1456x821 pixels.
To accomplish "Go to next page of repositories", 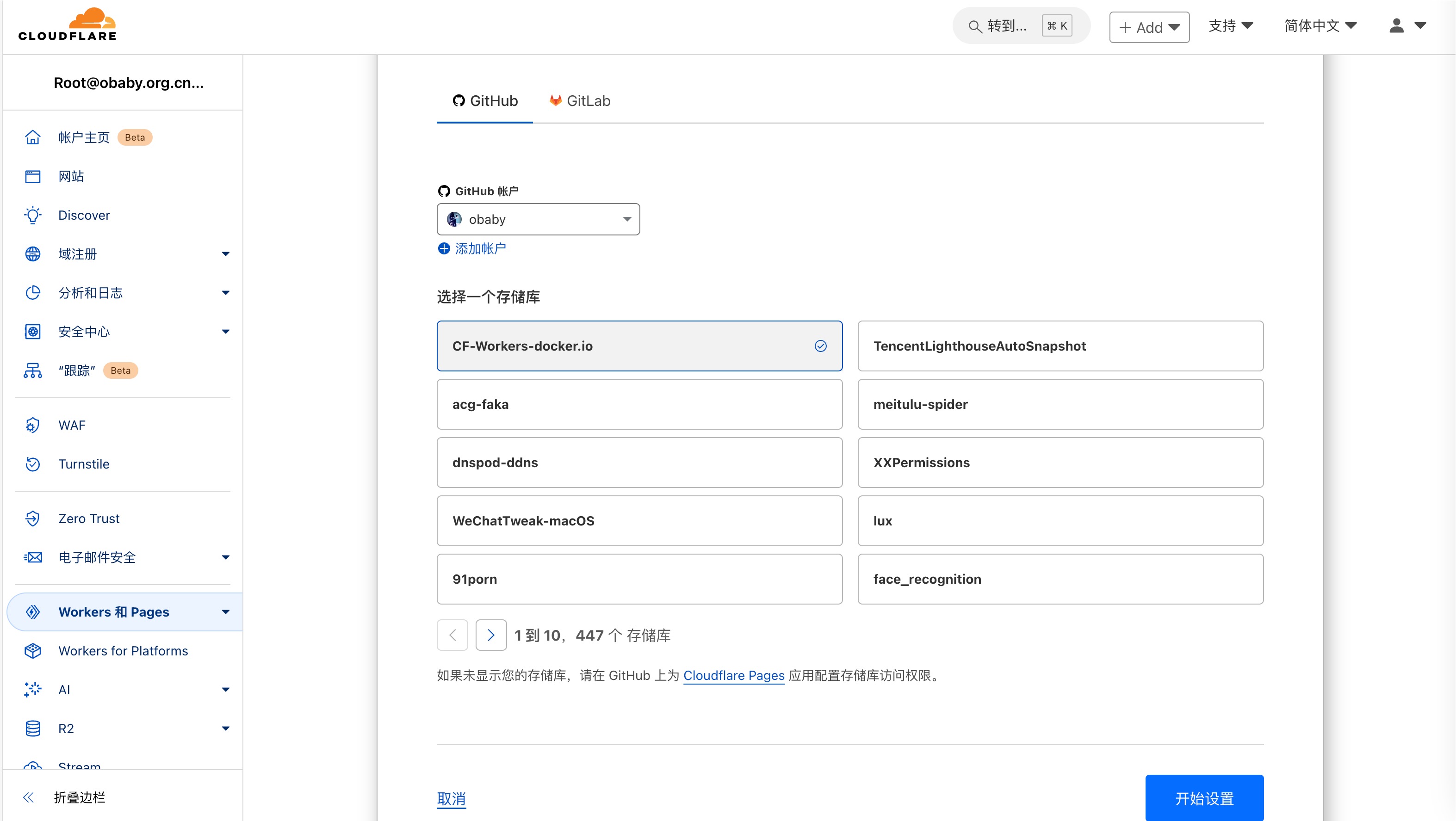I will [490, 635].
